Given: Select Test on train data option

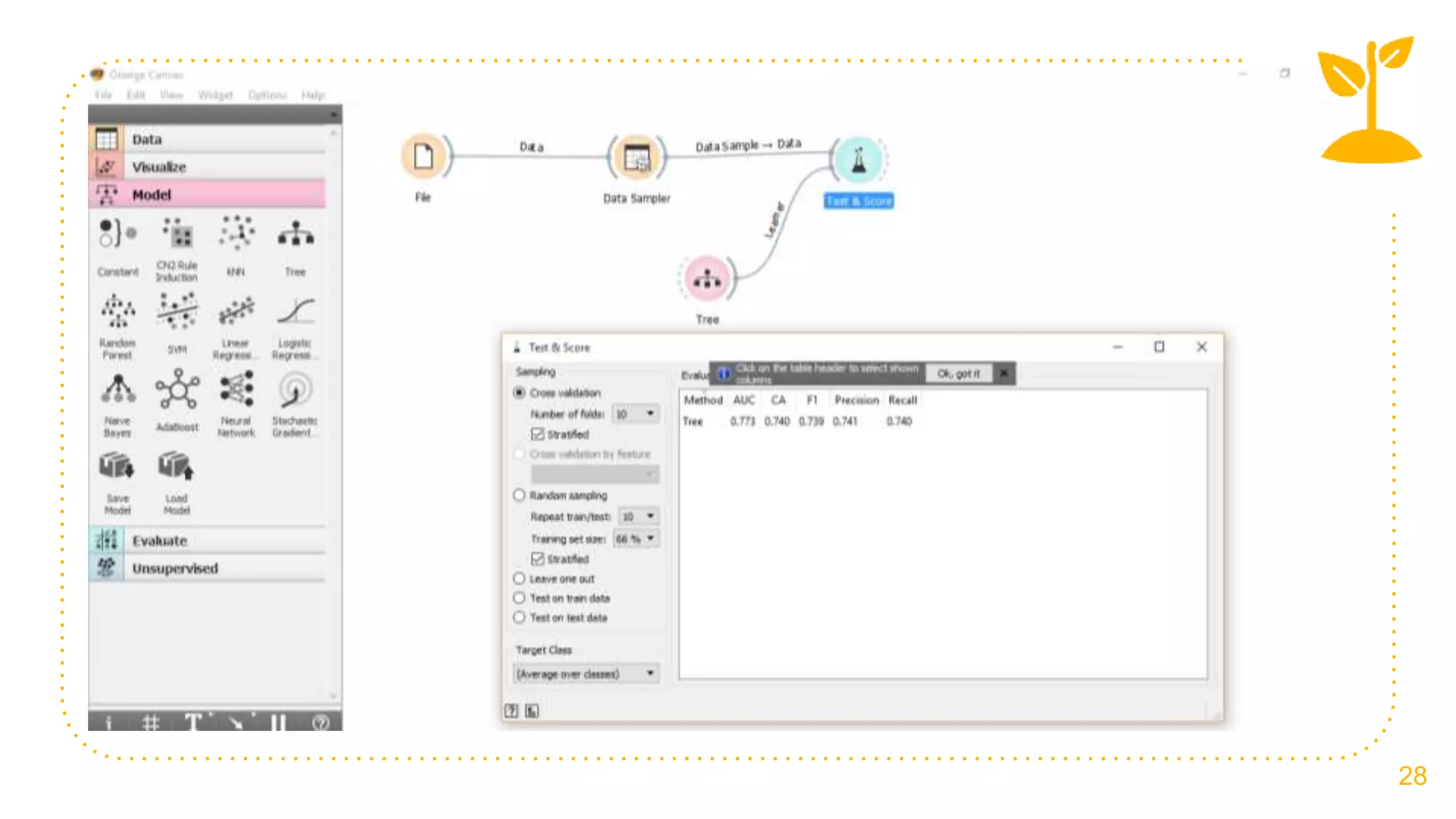Looking at the screenshot, I should pyautogui.click(x=520, y=599).
